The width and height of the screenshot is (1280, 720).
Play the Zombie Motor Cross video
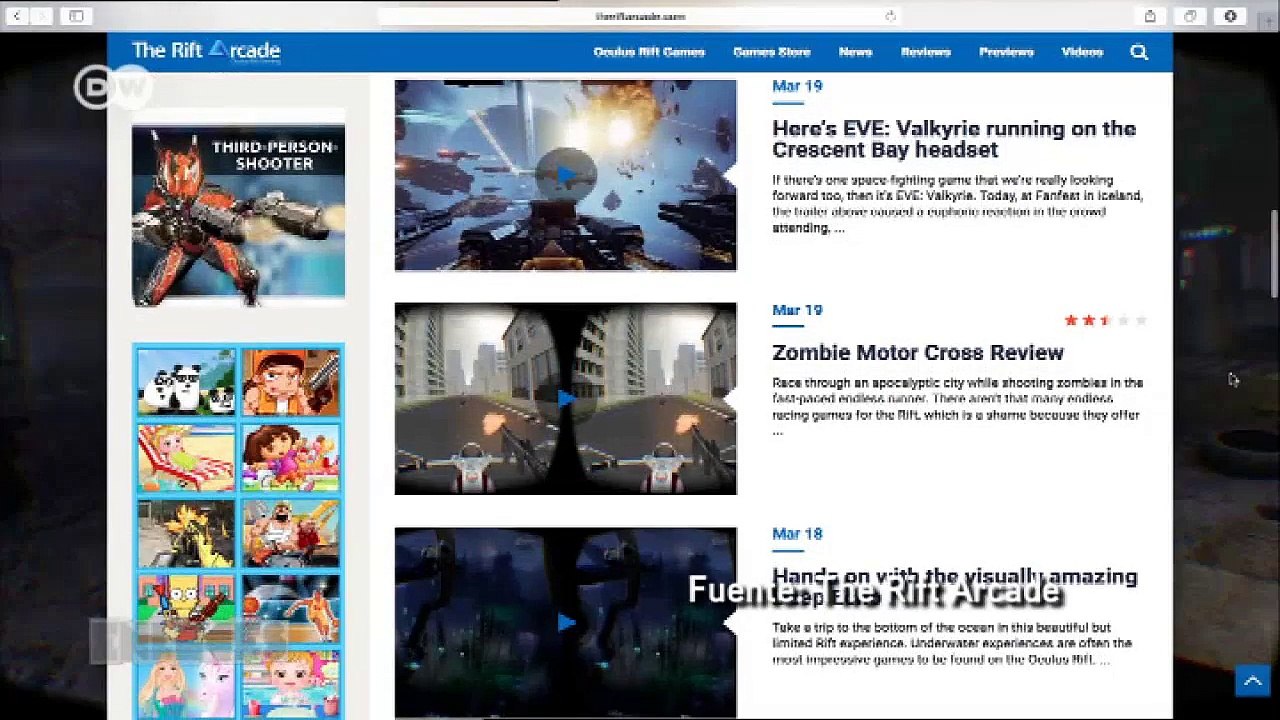[x=566, y=398]
